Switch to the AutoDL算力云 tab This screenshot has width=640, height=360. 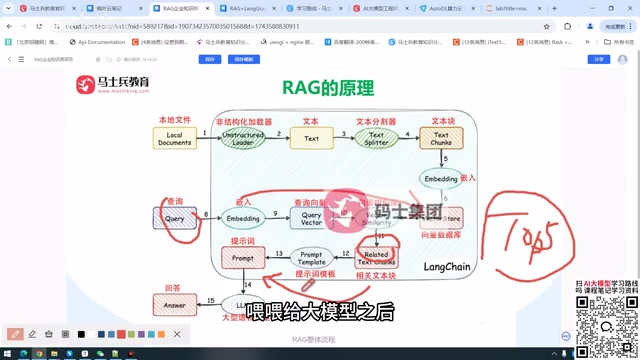[x=447, y=8]
